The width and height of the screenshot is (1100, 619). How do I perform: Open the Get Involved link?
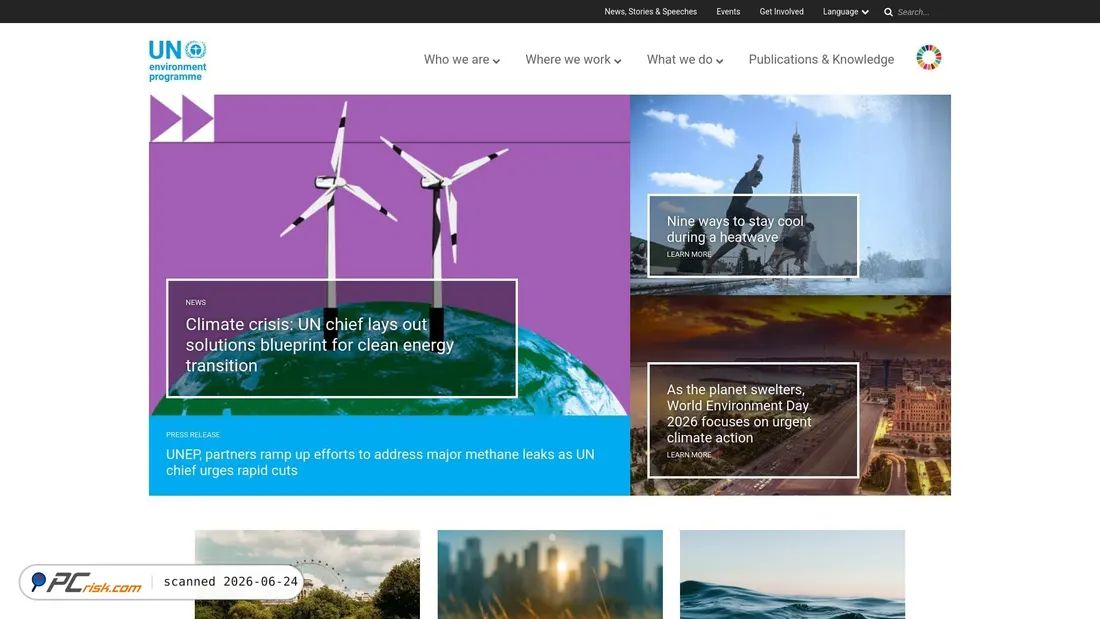[x=781, y=12]
